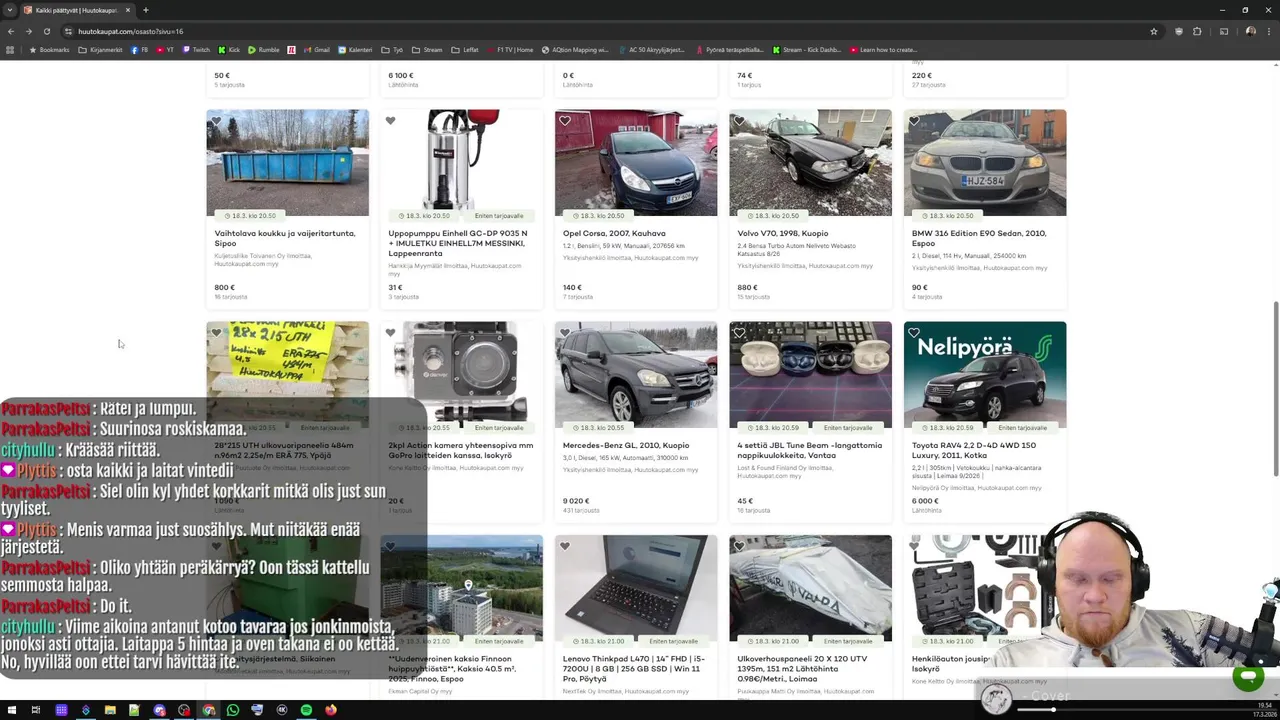Viewport: 1280px width, 720px height.
Task: Toggle heart on the BMW 316 Edition listing
Action: 914,121
